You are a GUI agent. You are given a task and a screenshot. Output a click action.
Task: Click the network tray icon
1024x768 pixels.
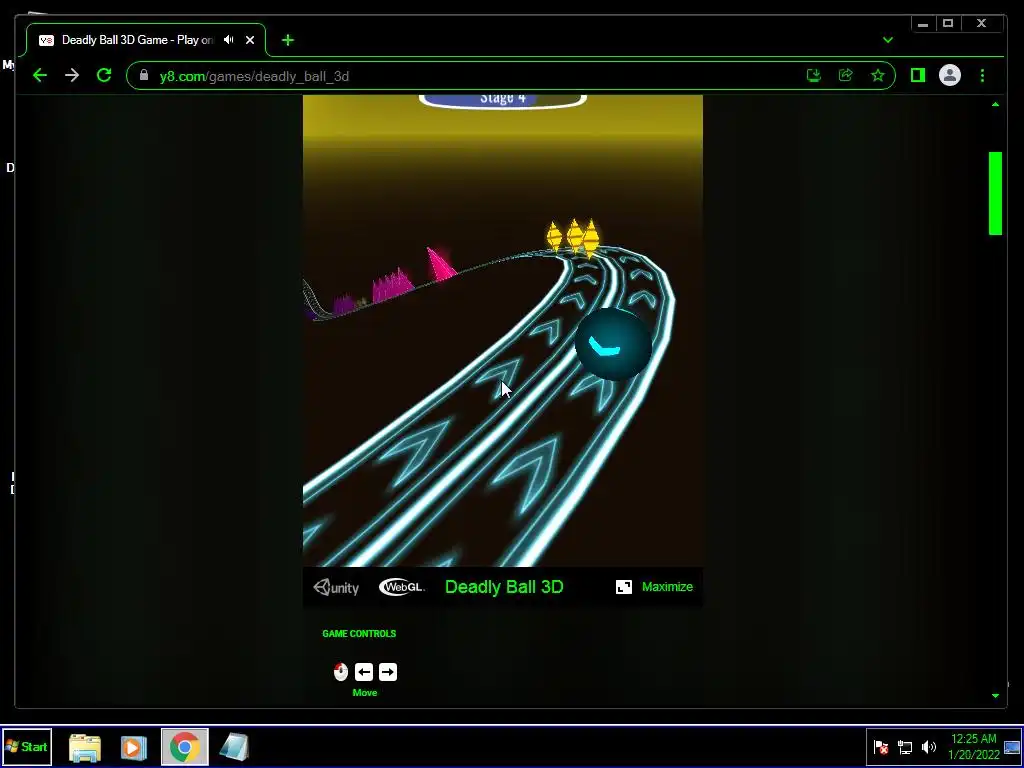[905, 747]
